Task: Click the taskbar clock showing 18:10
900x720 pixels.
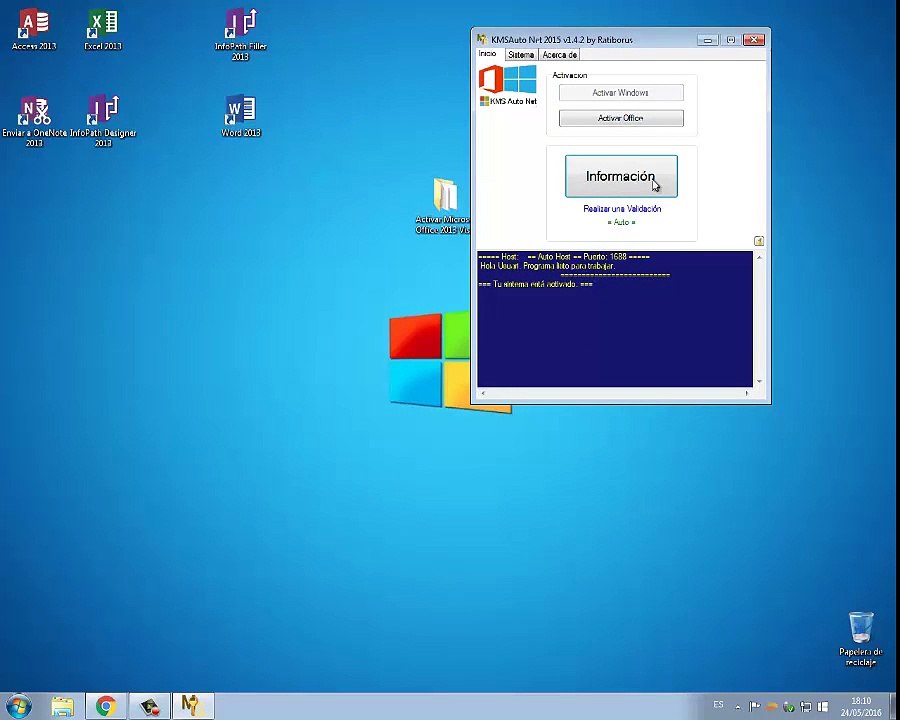Action: 861,707
